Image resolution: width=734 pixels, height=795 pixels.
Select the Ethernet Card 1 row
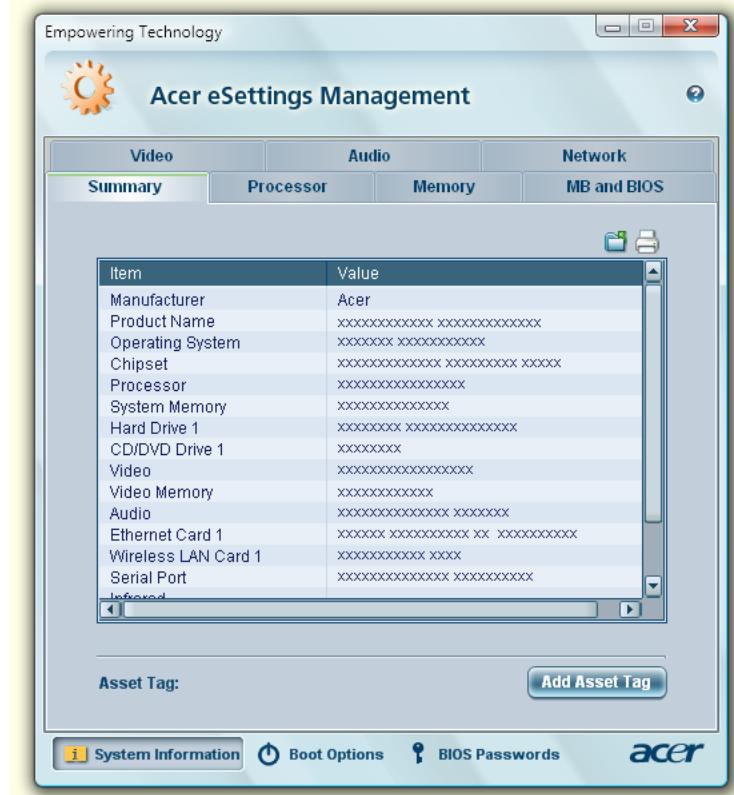point(371,534)
